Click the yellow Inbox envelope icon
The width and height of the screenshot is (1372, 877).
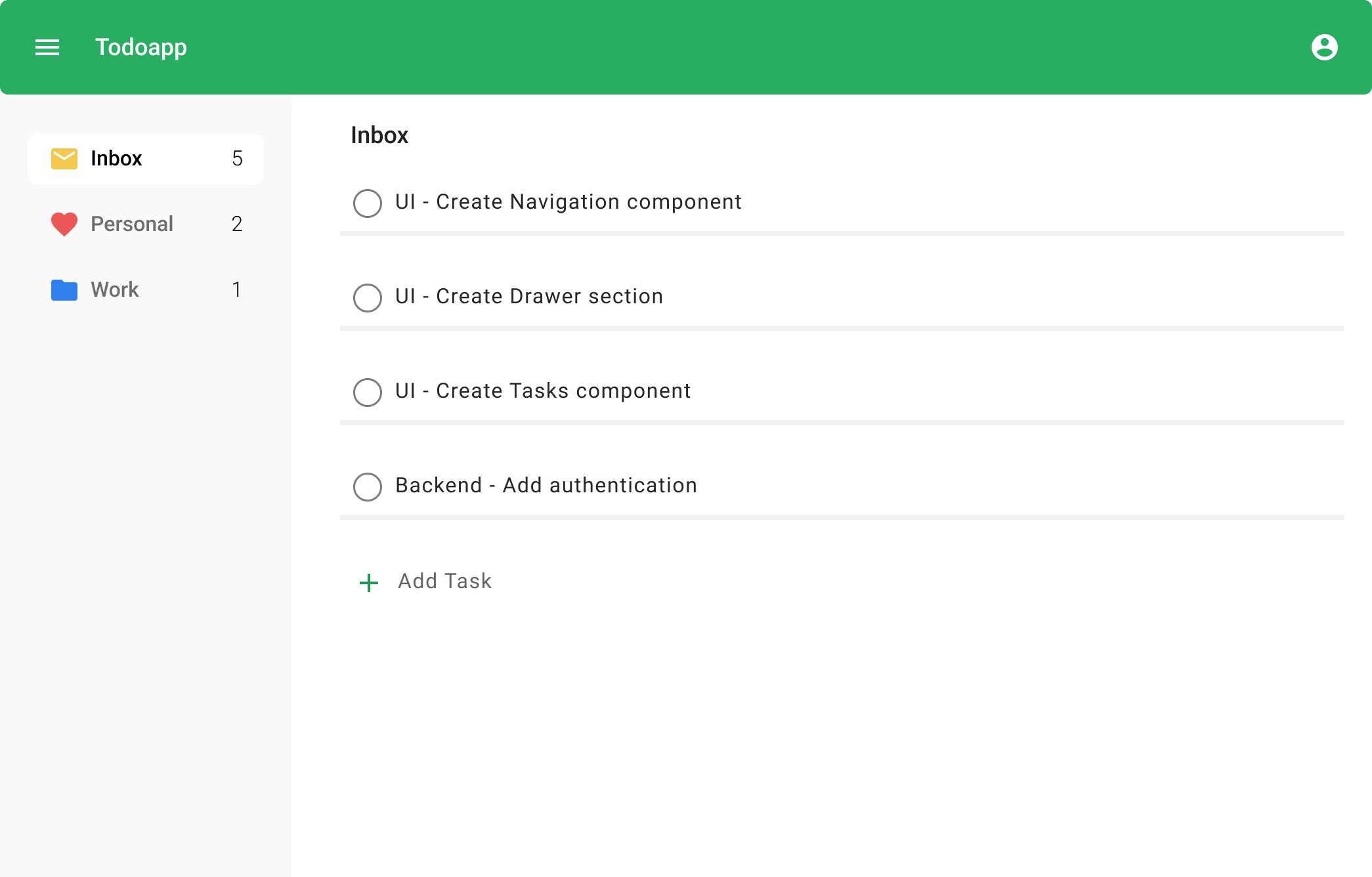coord(64,158)
